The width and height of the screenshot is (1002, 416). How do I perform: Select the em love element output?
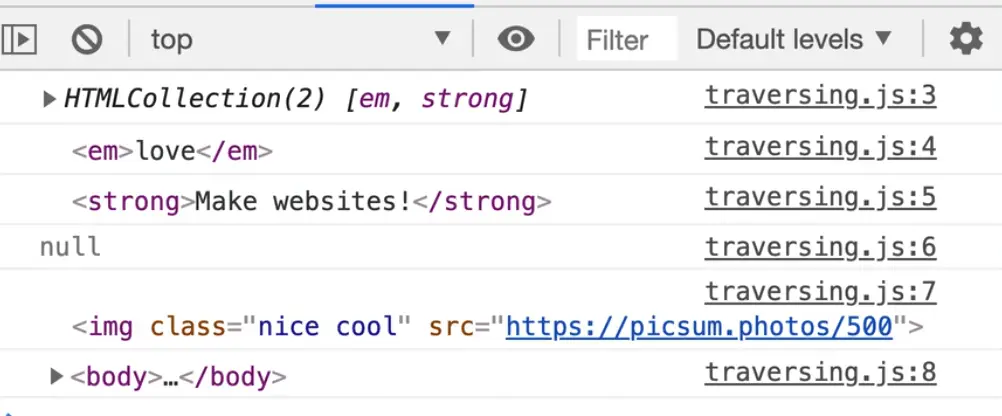[172, 152]
